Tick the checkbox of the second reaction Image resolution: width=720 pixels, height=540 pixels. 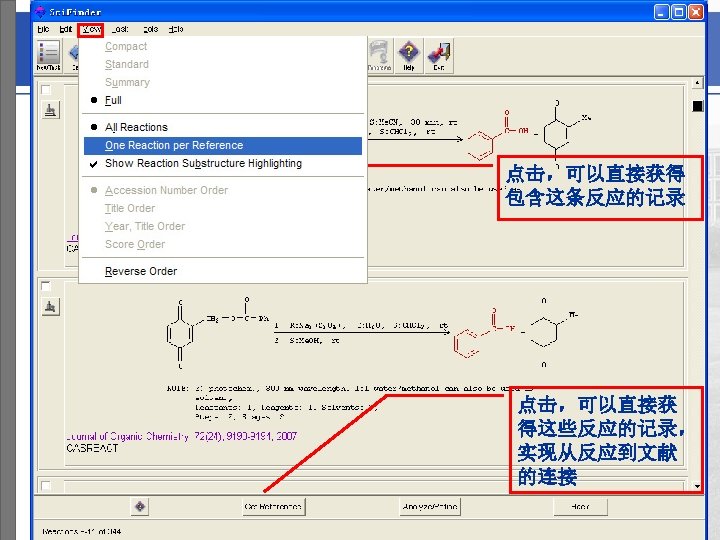(46, 286)
